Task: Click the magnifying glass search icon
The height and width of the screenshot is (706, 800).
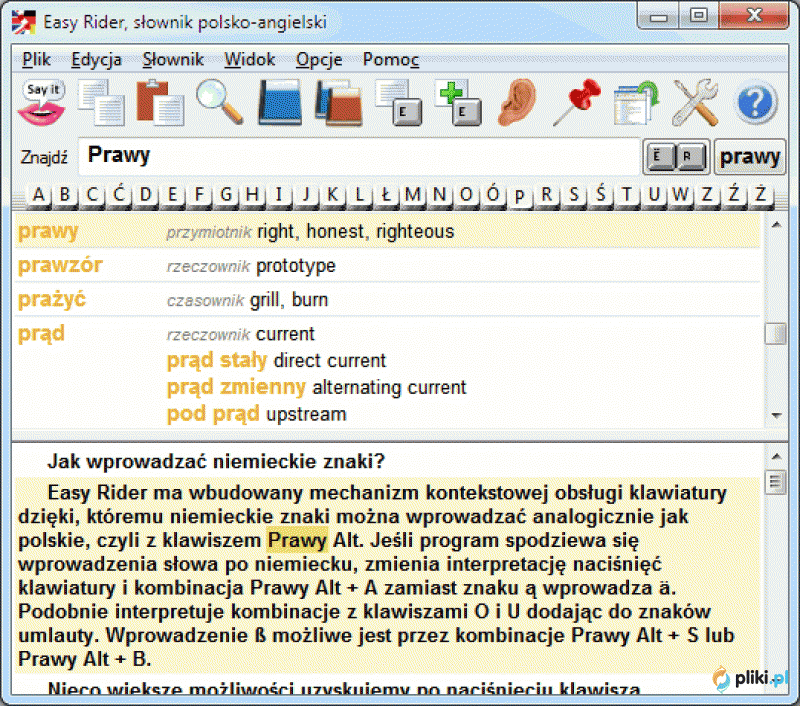Action: tap(219, 103)
